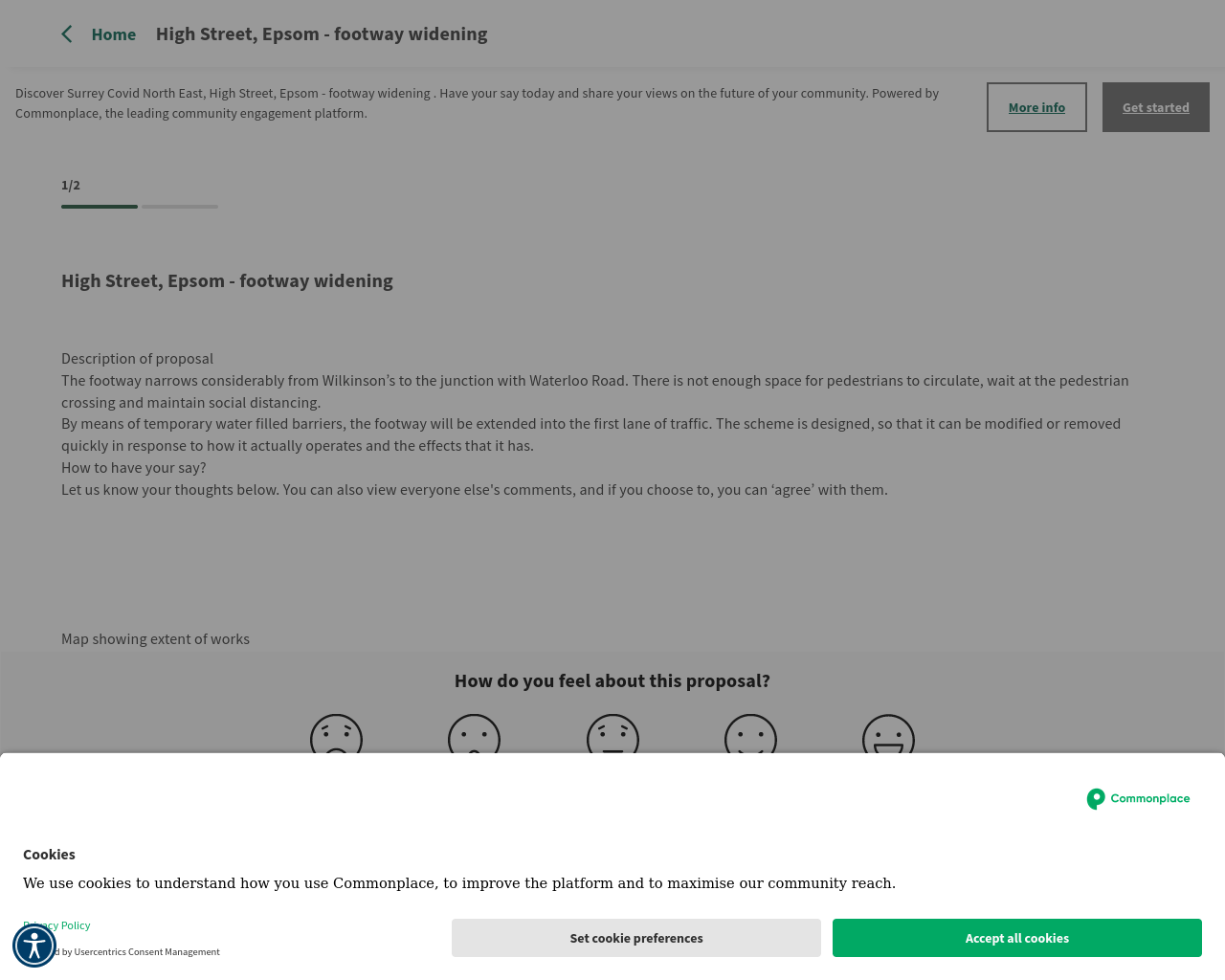This screenshot has width=1225, height=980.
Task: Click the Get started button
Action: point(1156,107)
